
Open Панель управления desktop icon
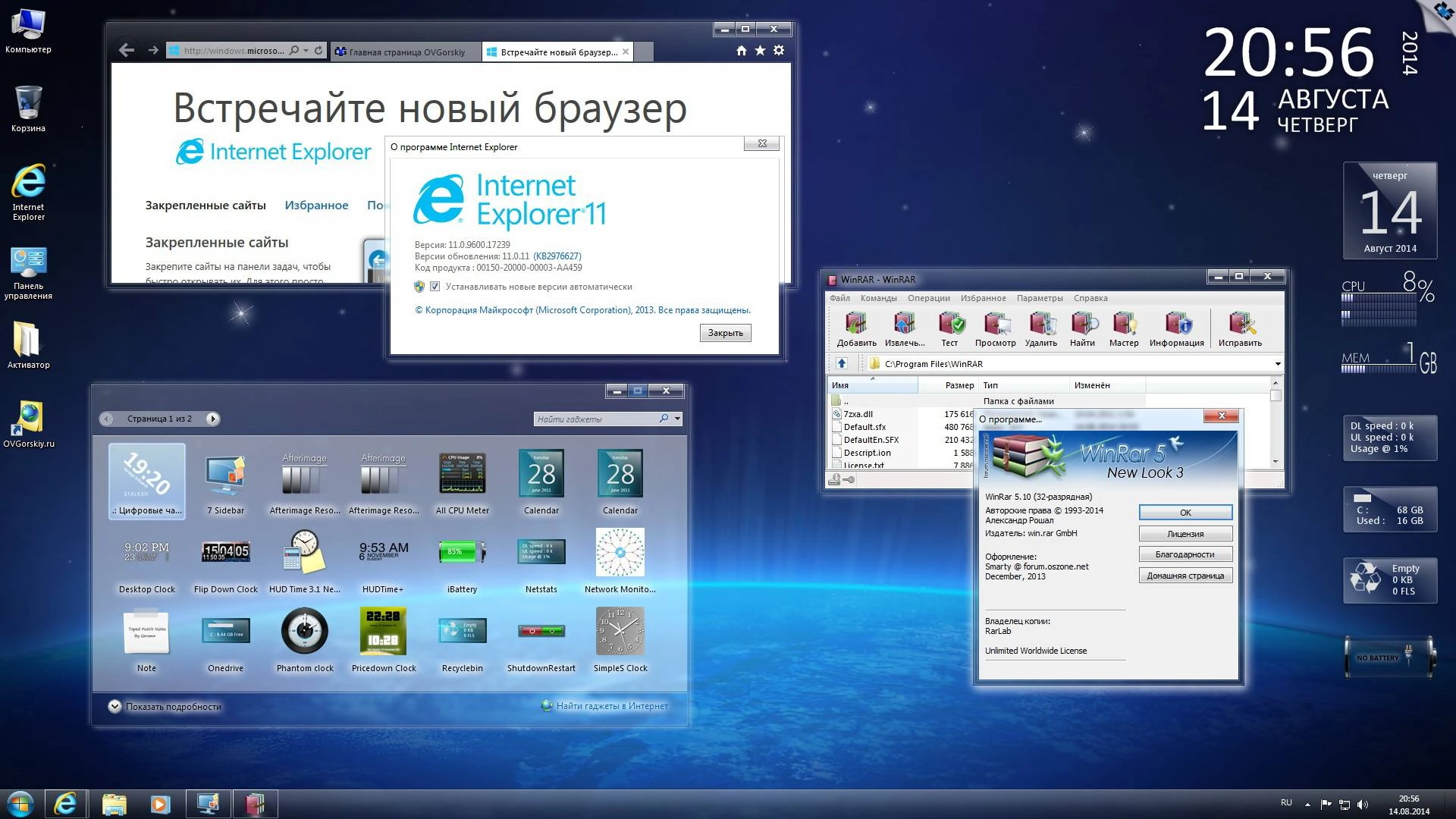pyautogui.click(x=28, y=273)
